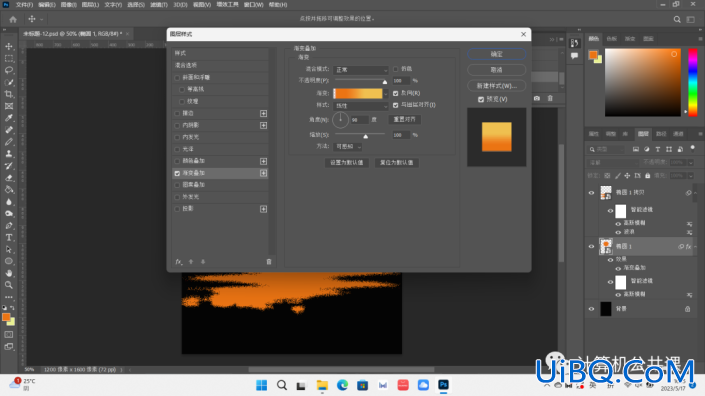Select the Ellipse shape tool
This screenshot has width=705, height=396.
coord(9,261)
